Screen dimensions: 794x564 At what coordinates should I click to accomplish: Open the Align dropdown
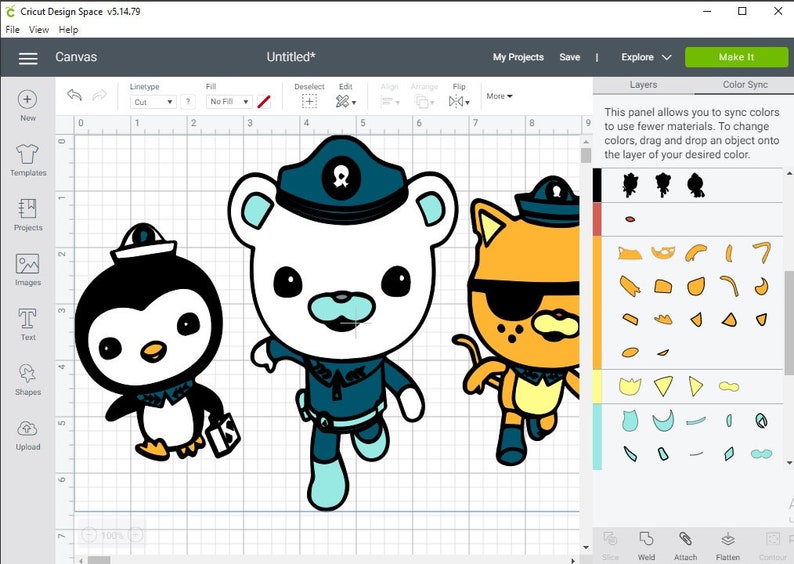tap(389, 102)
